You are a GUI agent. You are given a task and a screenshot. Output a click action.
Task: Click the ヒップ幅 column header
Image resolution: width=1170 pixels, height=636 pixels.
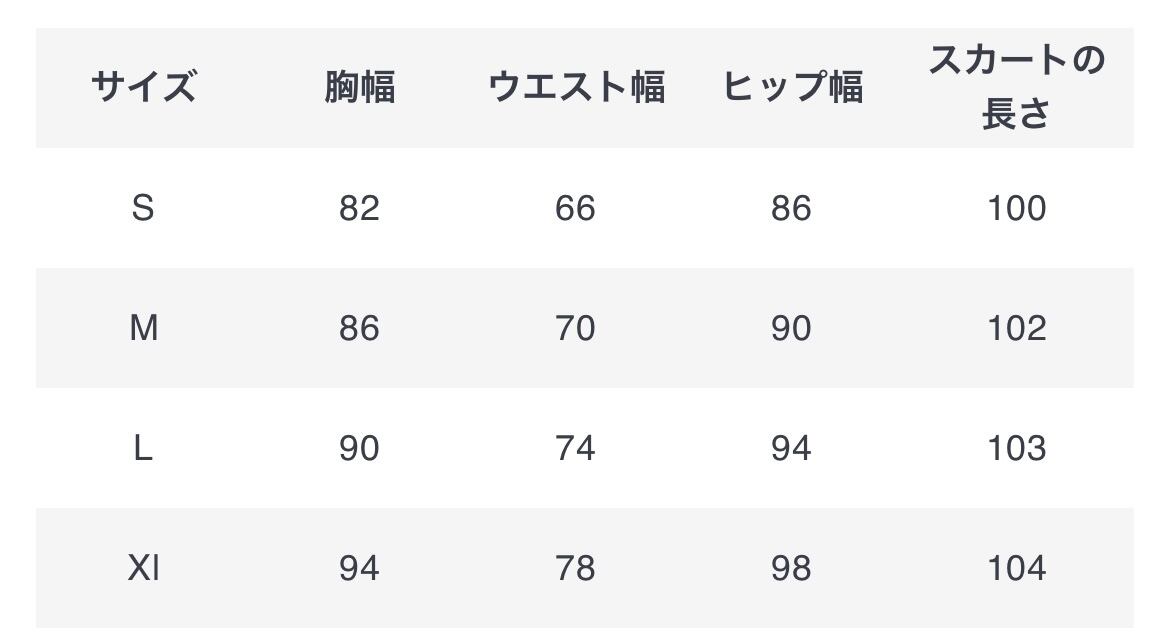click(791, 88)
